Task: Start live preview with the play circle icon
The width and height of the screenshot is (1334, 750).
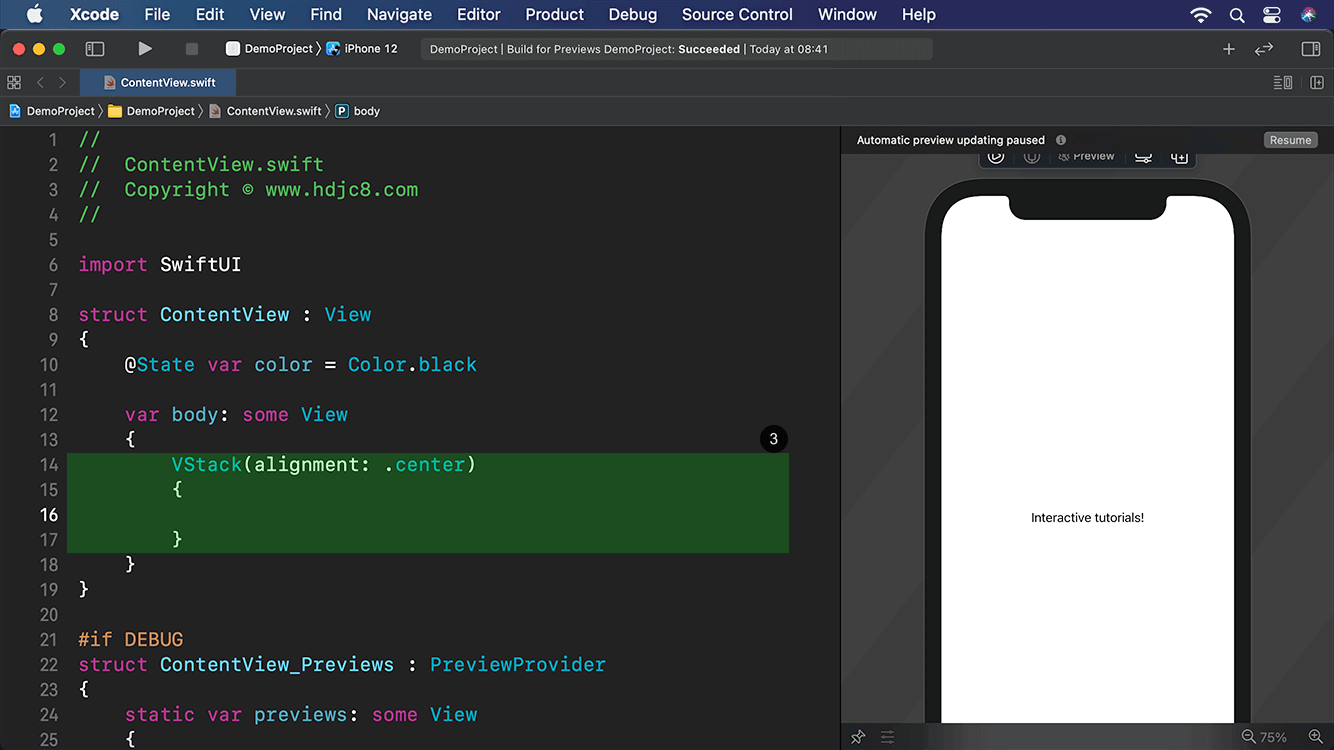Action: (x=996, y=157)
